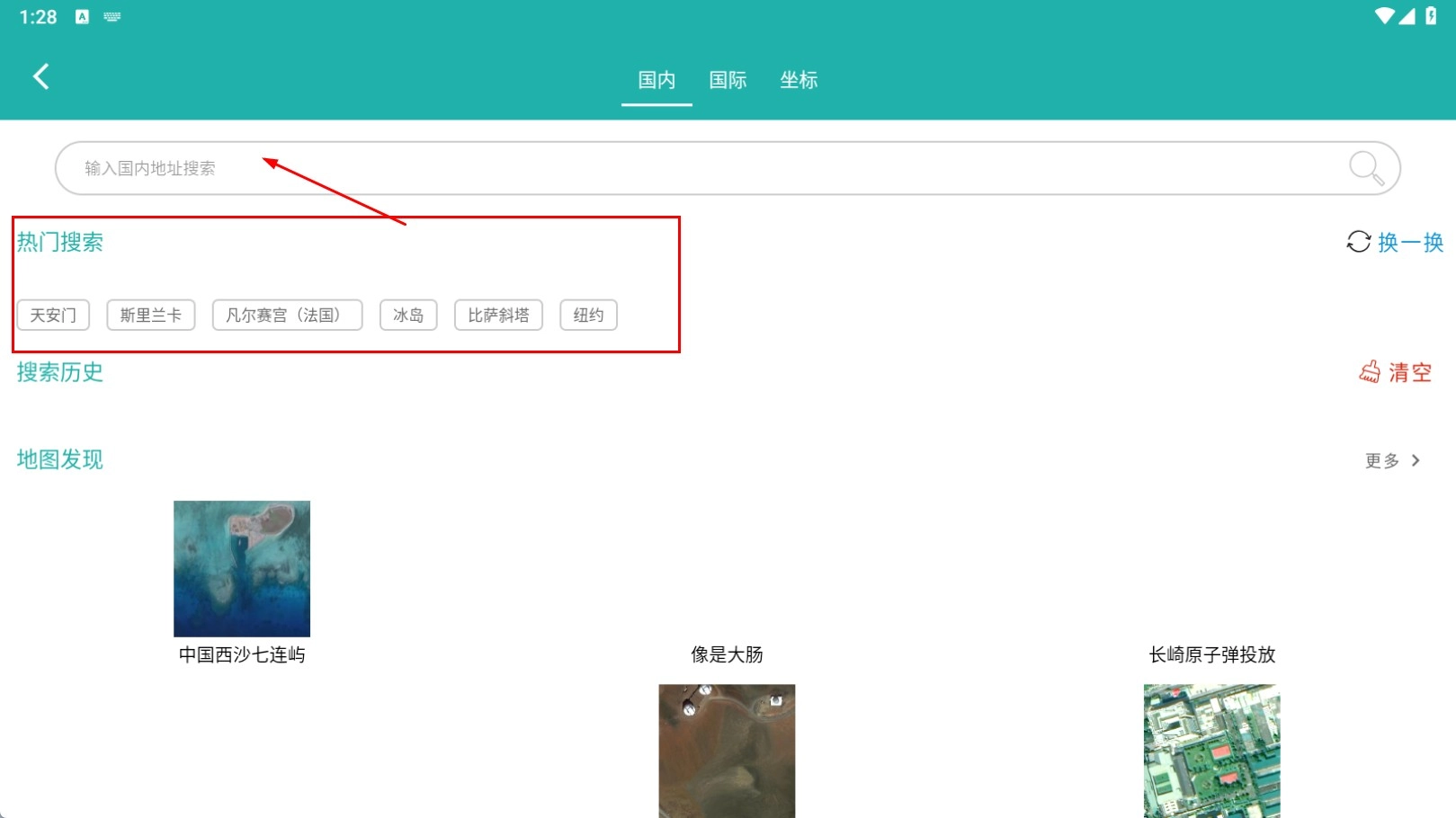
Task: Switch to the 国际 tab
Action: coord(728,80)
